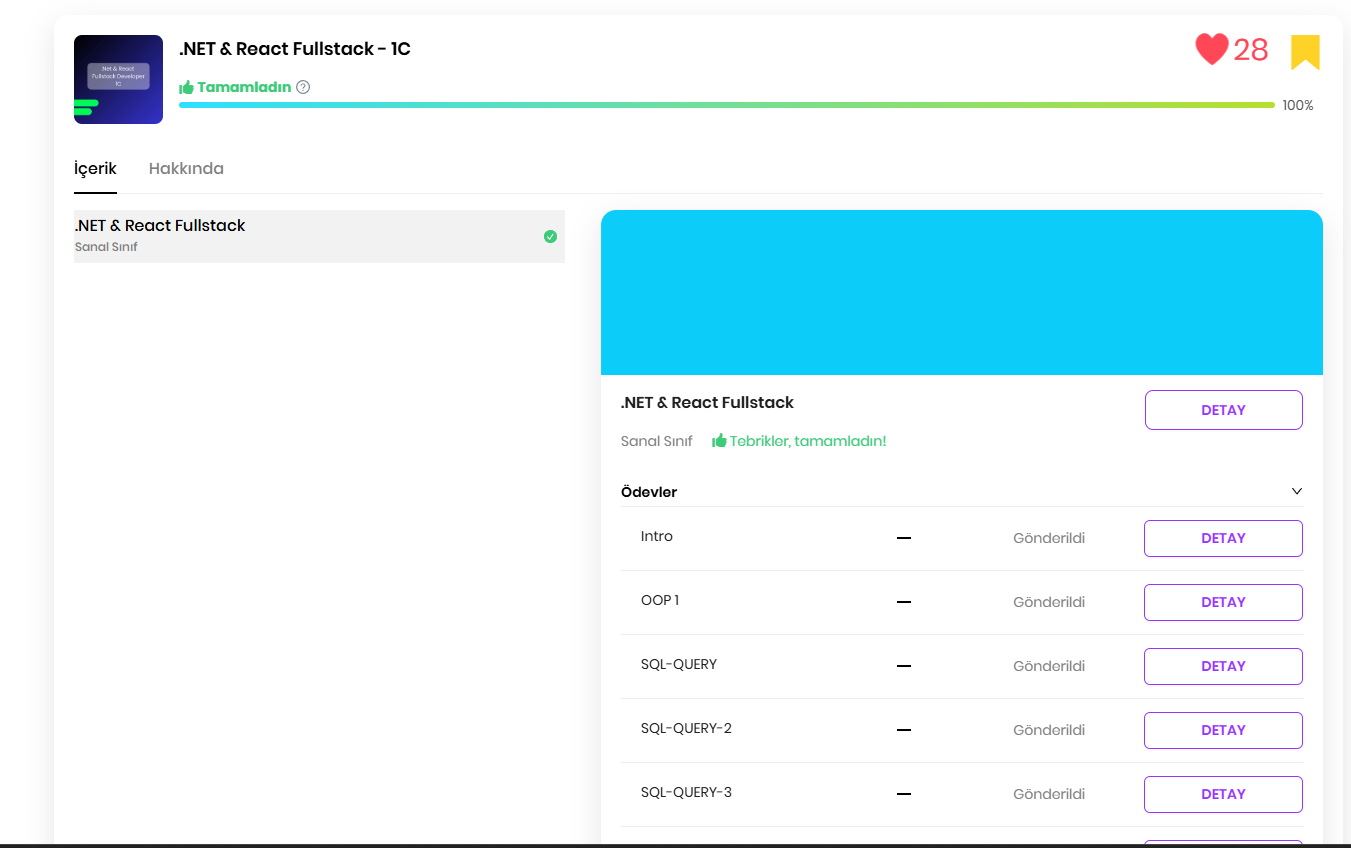The width and height of the screenshot is (1351, 848).
Task: Click the Intro assignment name
Action: tap(657, 536)
